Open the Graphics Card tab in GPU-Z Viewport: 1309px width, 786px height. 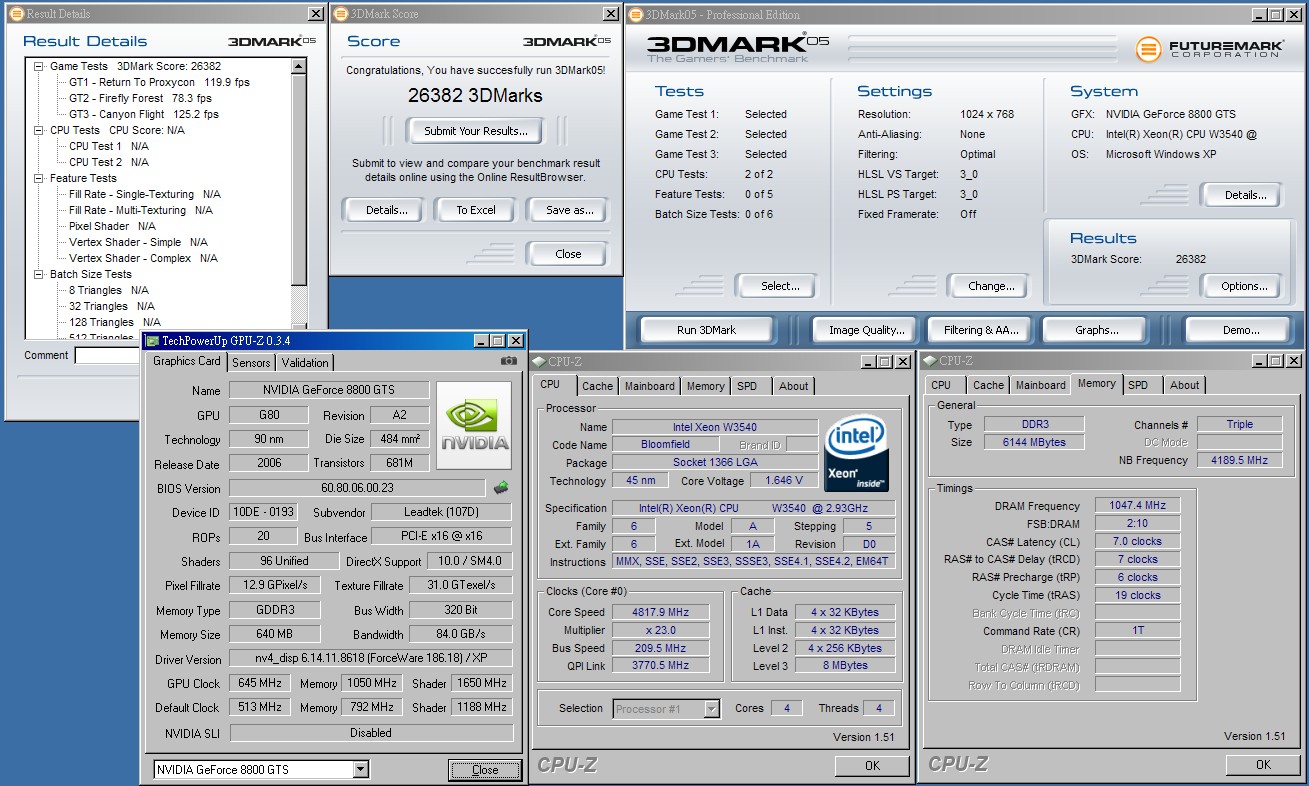click(x=187, y=361)
